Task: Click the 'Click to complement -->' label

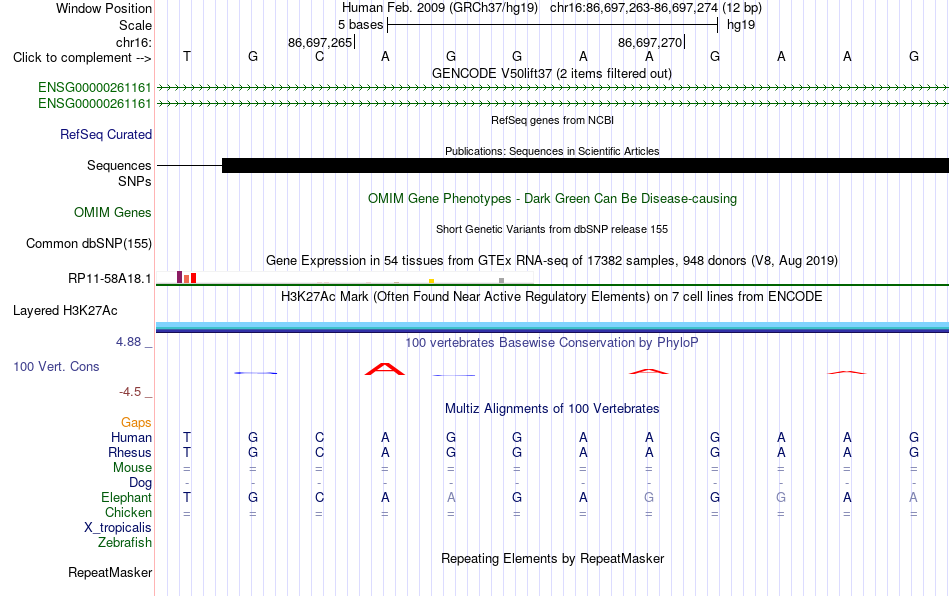Action: click(x=82, y=58)
